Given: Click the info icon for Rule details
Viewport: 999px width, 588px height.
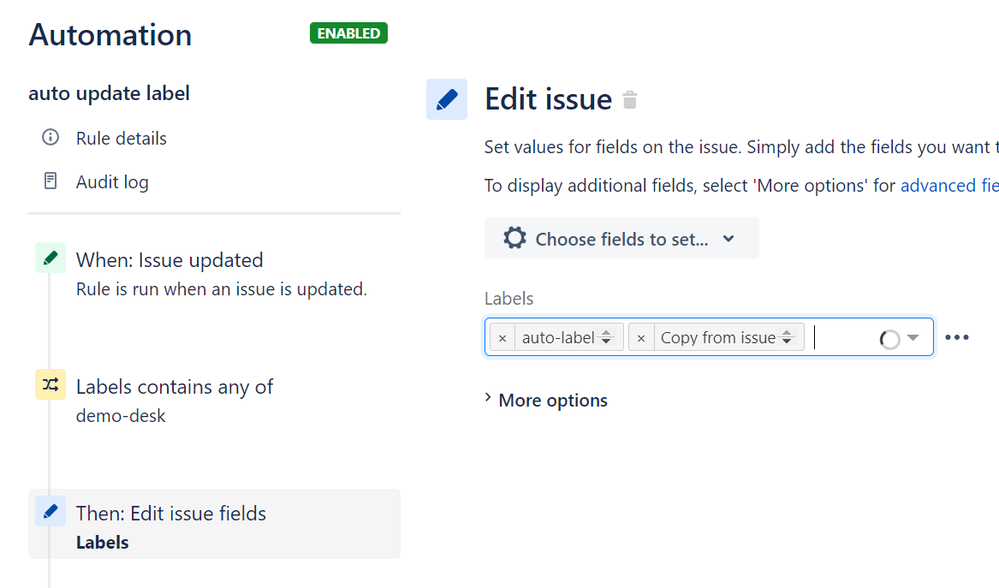Looking at the screenshot, I should click(50, 138).
